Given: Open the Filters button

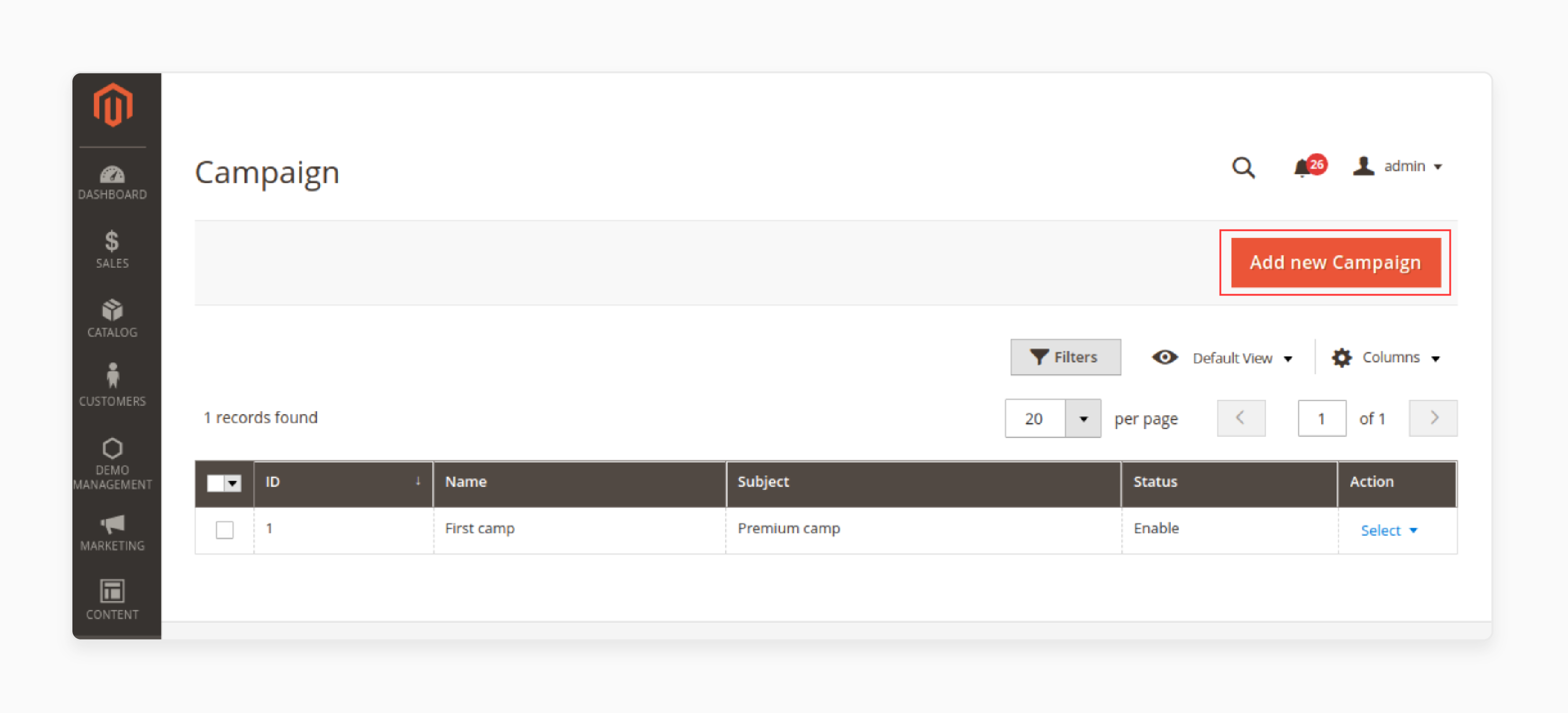Looking at the screenshot, I should coord(1065,357).
